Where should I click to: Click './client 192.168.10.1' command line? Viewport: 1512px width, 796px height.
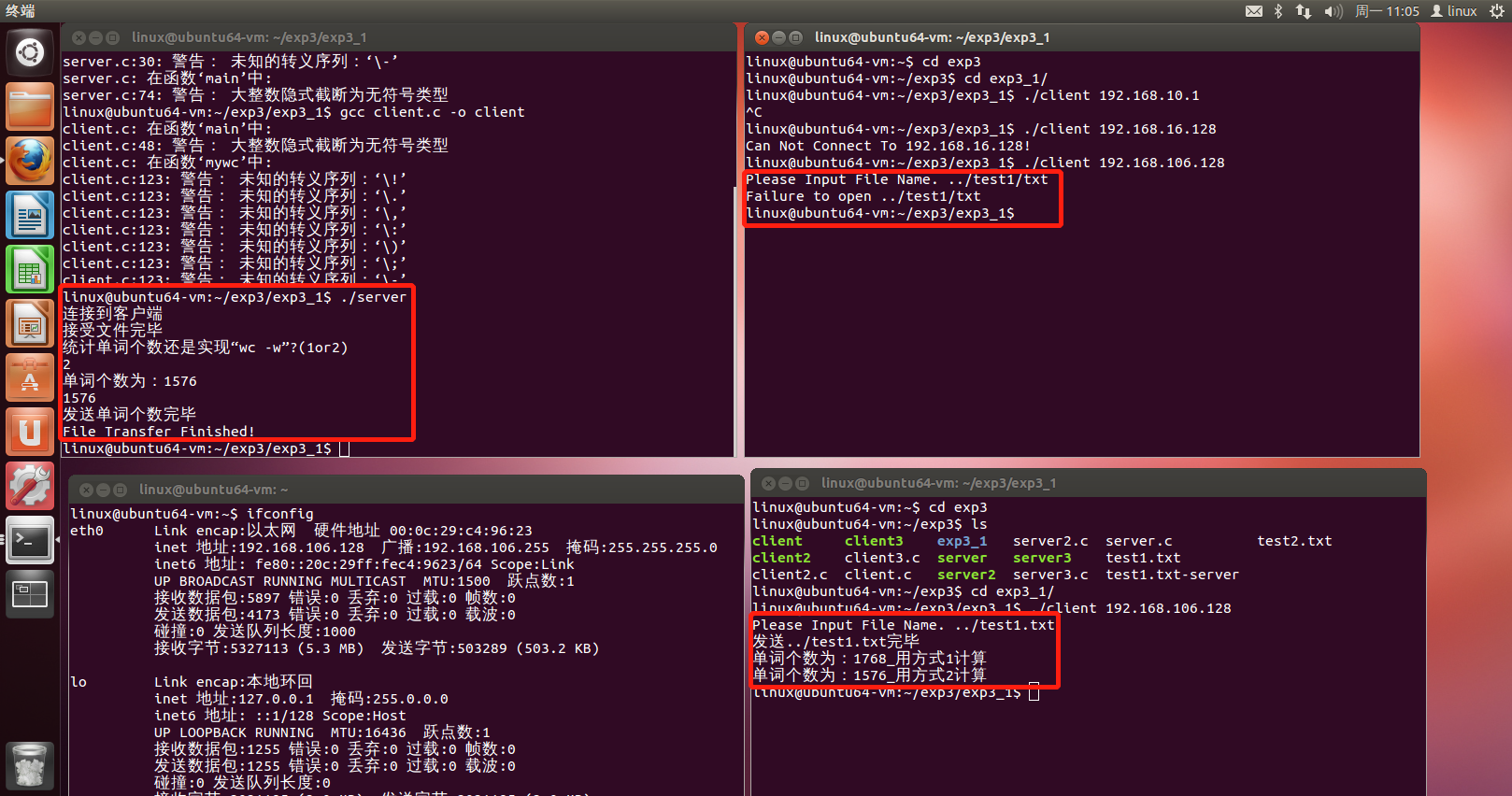[1111, 95]
